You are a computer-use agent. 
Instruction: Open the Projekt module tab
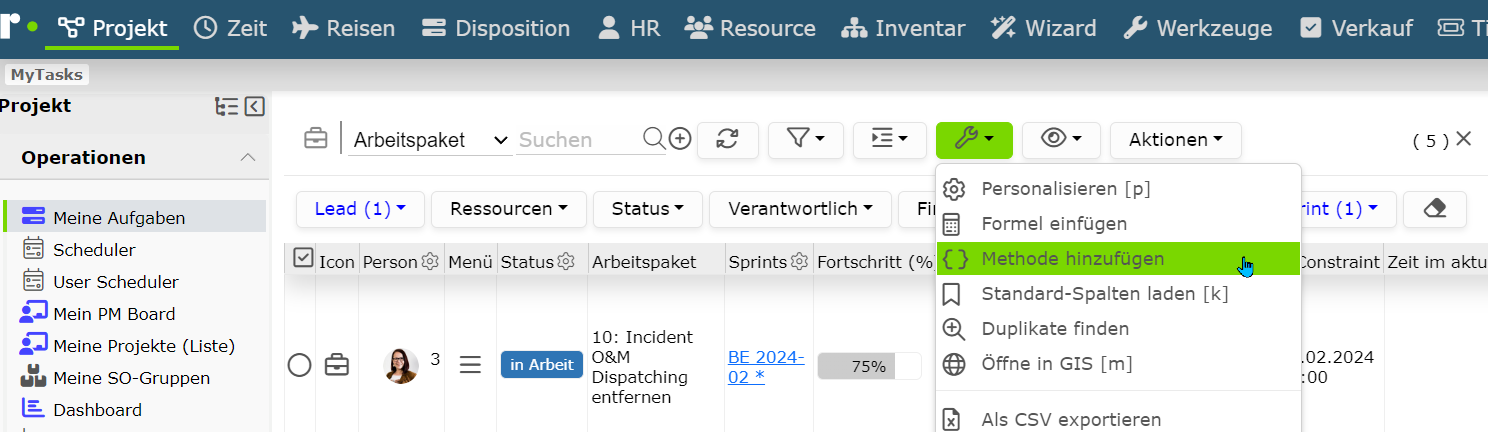coord(113,28)
